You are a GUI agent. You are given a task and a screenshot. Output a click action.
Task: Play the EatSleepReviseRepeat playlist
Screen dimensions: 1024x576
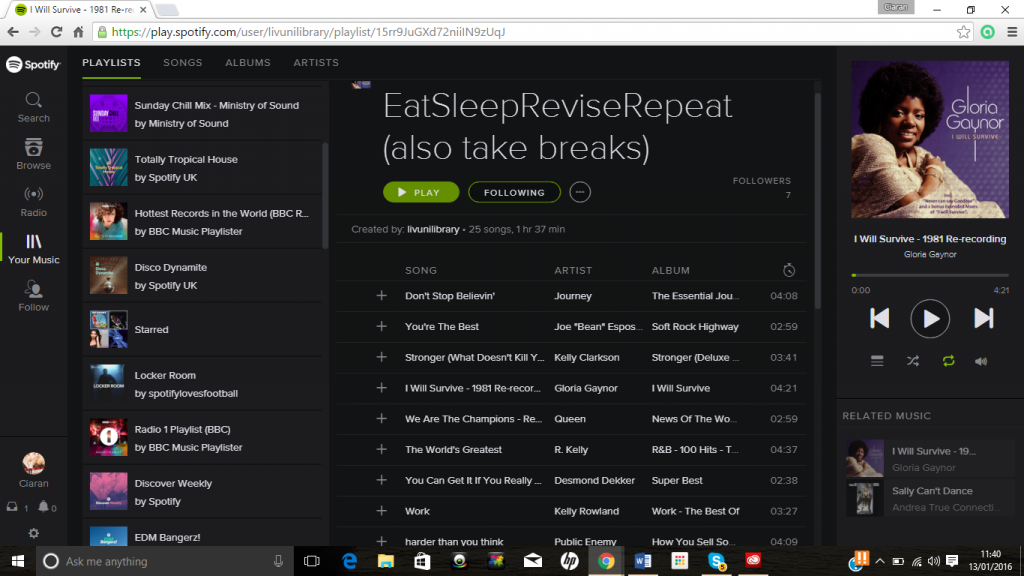[x=421, y=192]
